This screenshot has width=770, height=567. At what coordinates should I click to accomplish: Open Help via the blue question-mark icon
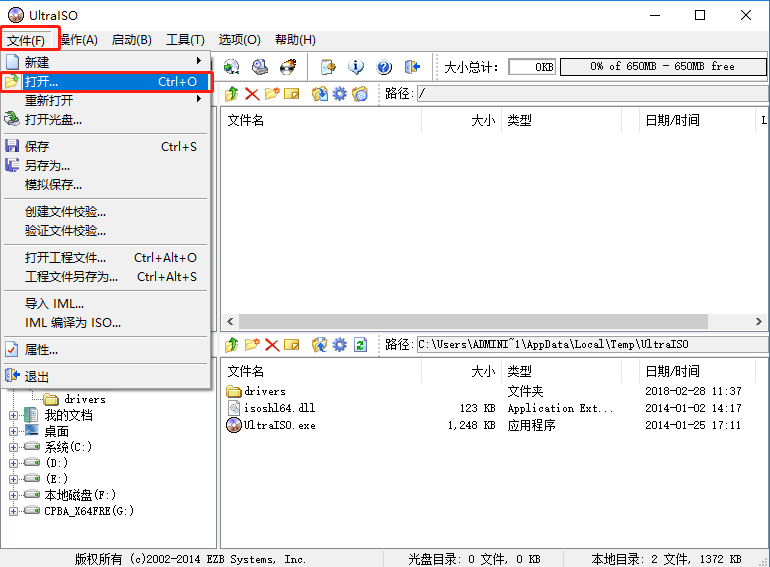385,67
